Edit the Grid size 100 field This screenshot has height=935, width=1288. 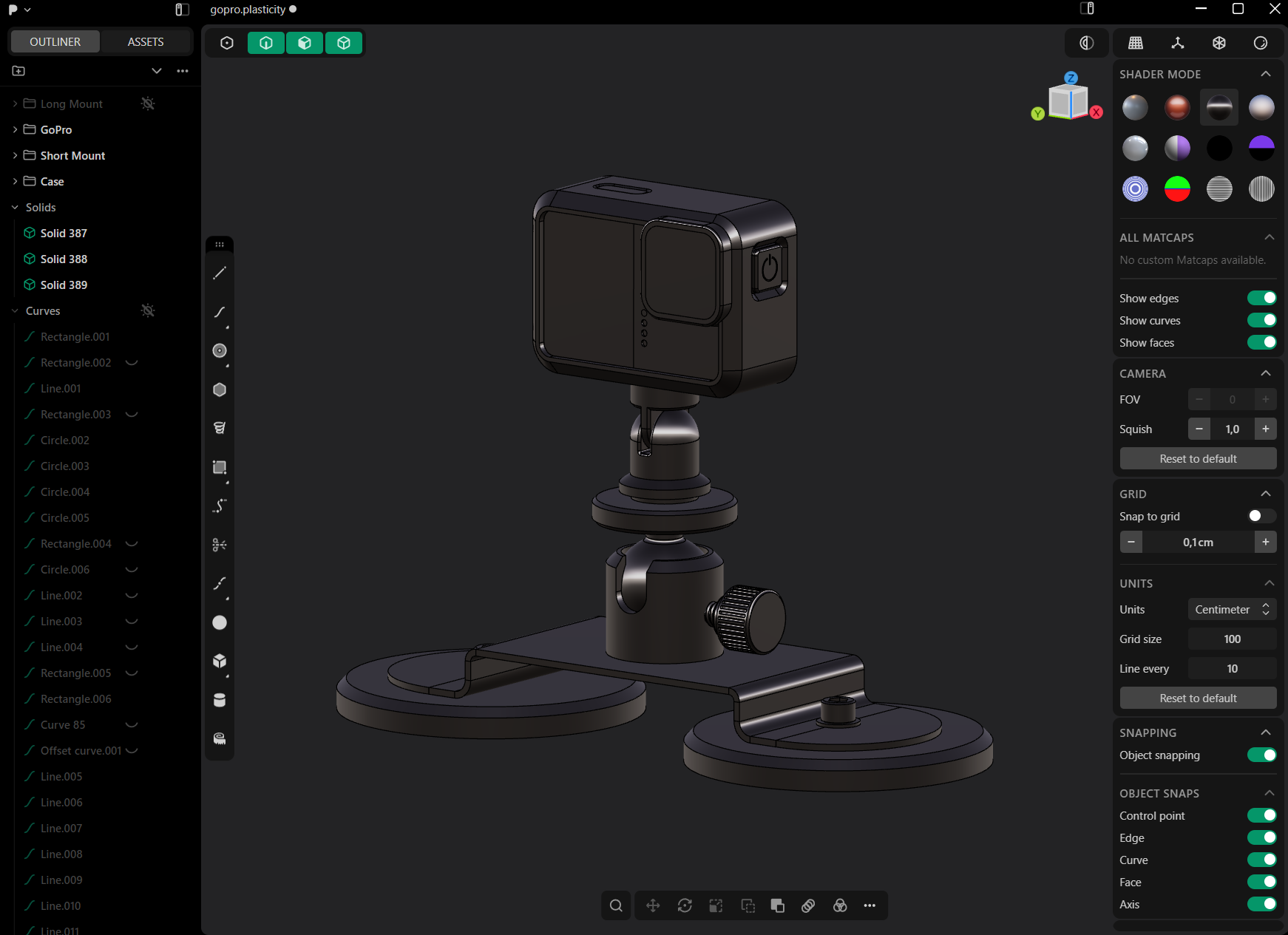point(1232,639)
